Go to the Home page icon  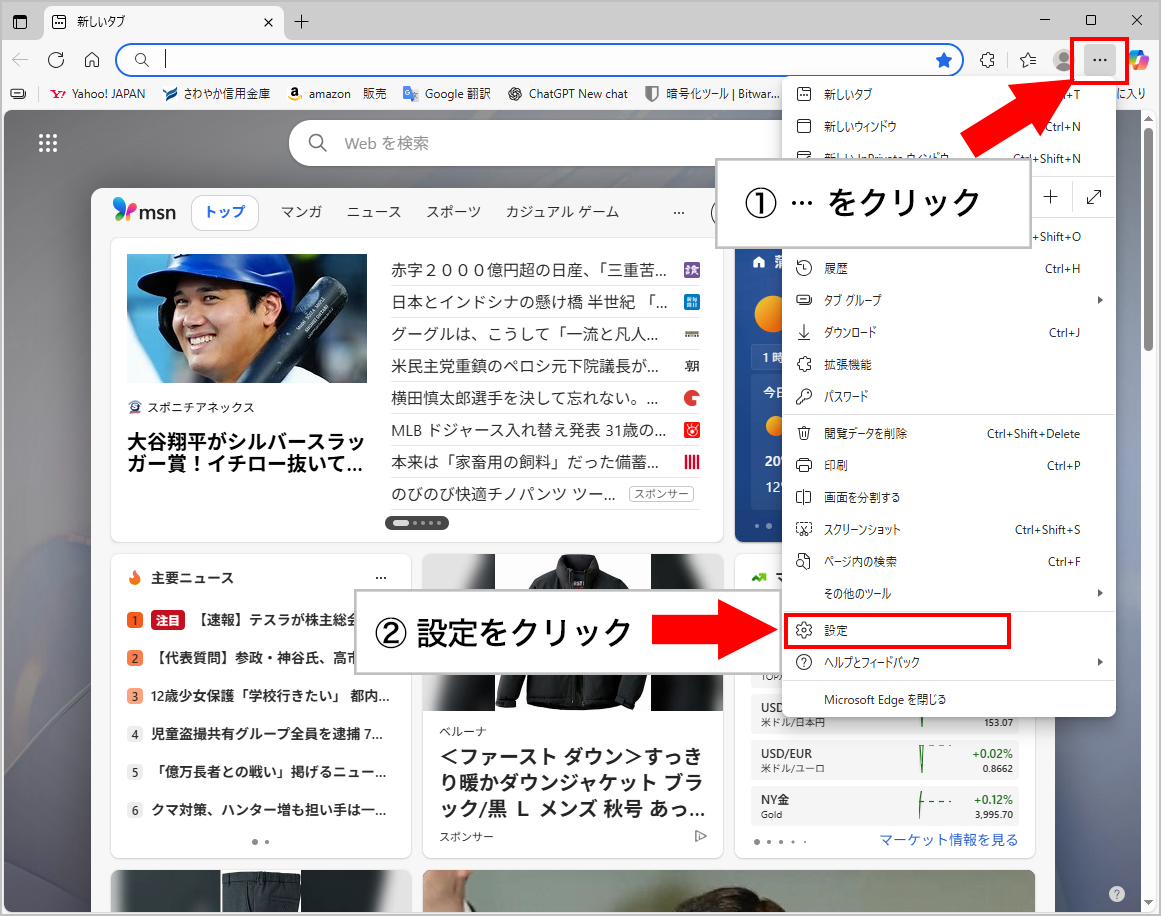point(92,60)
